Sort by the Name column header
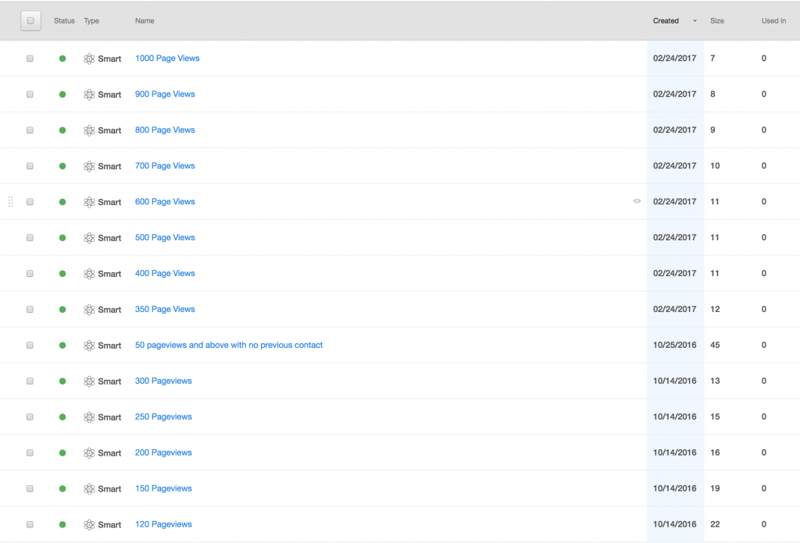 144,21
